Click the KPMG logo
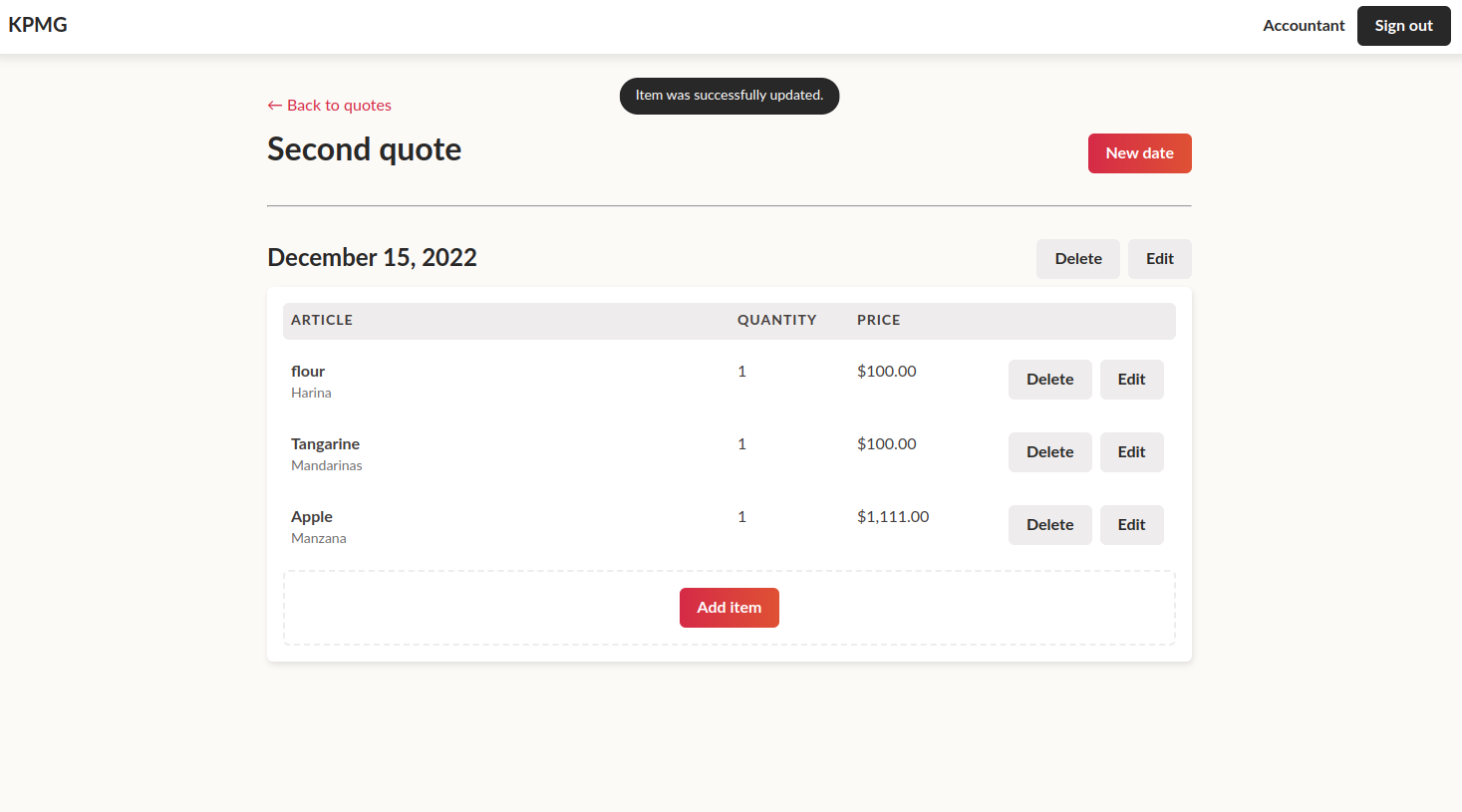This screenshot has height=812, width=1462. pos(38,24)
